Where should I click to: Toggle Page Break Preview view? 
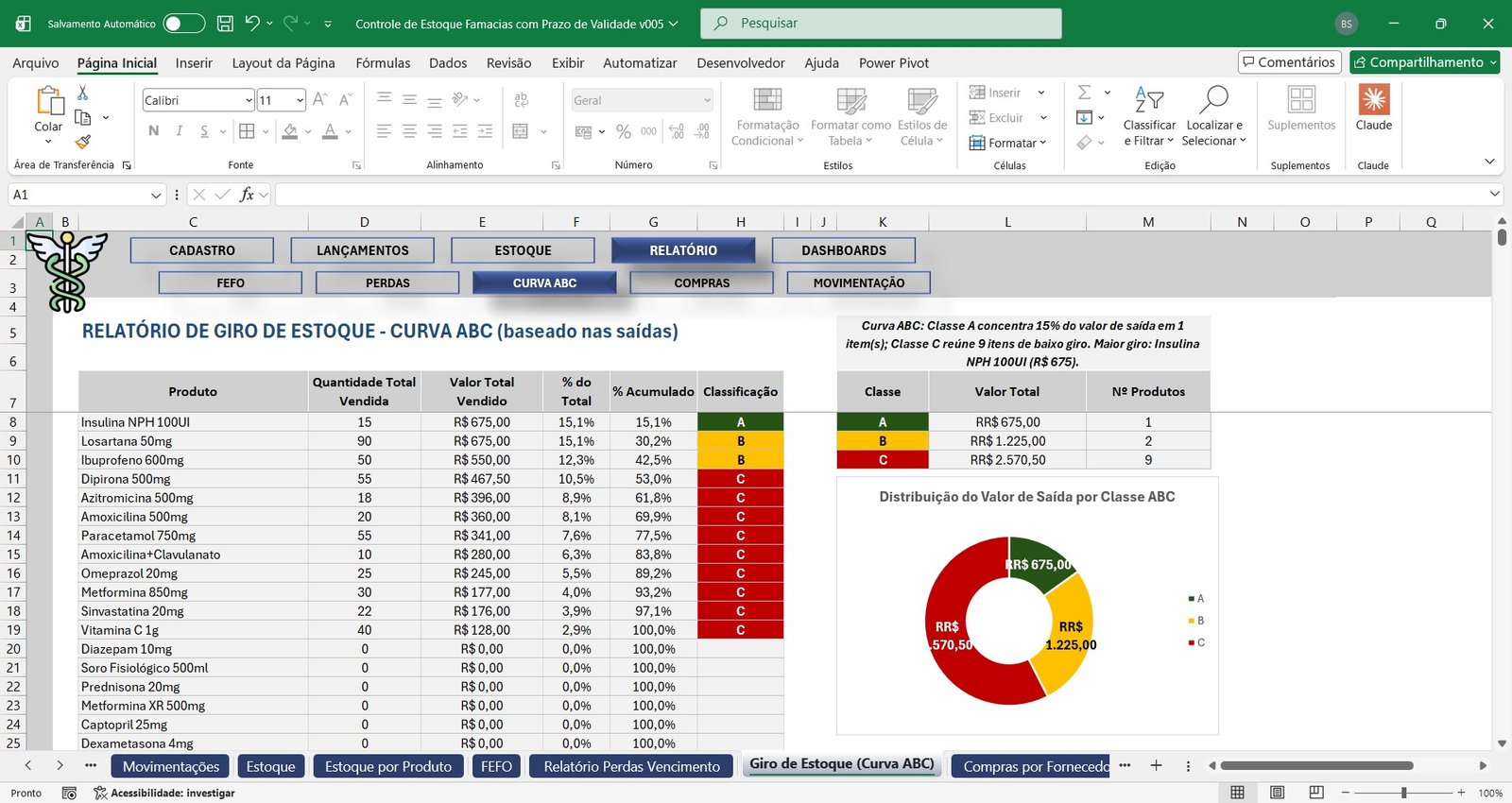click(1316, 793)
